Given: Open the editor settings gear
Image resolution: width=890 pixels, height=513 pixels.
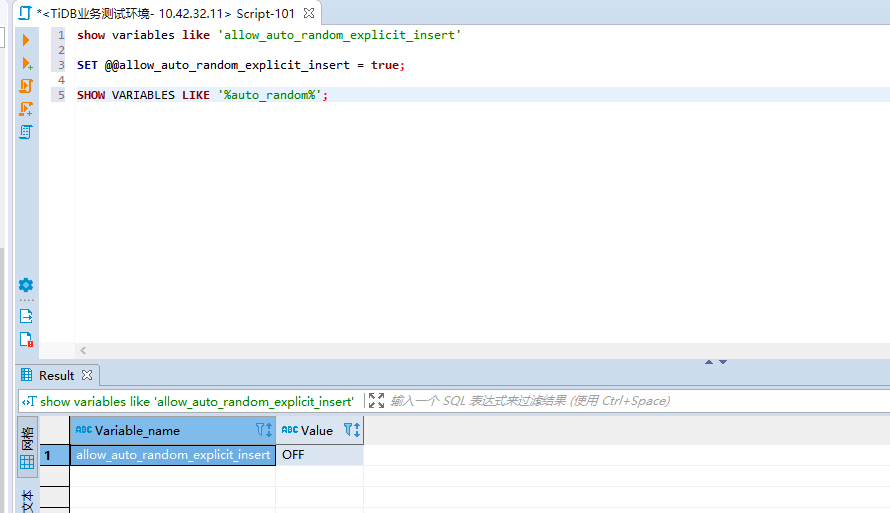Looking at the screenshot, I should [26, 285].
